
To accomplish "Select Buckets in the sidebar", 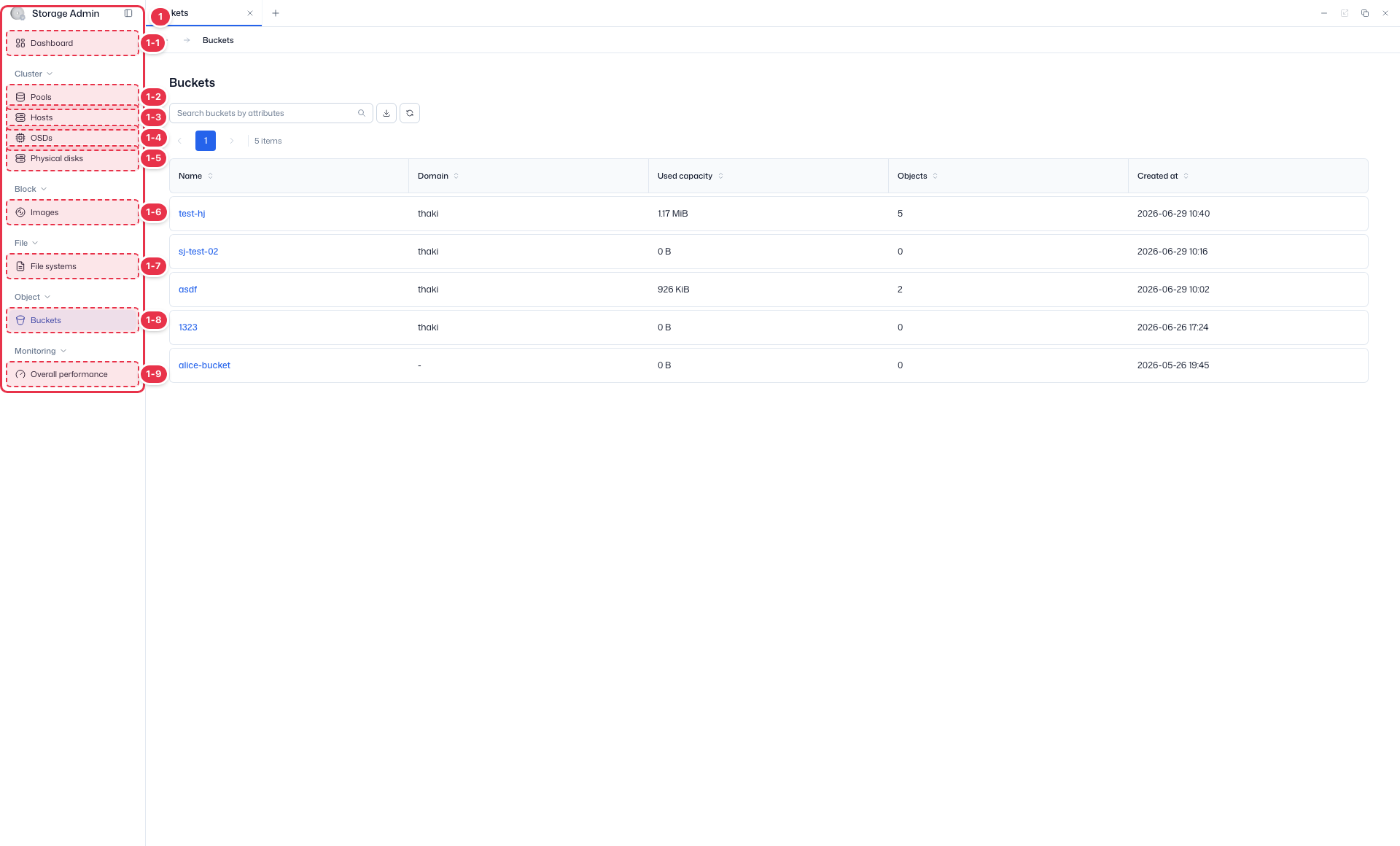I will (x=72, y=320).
